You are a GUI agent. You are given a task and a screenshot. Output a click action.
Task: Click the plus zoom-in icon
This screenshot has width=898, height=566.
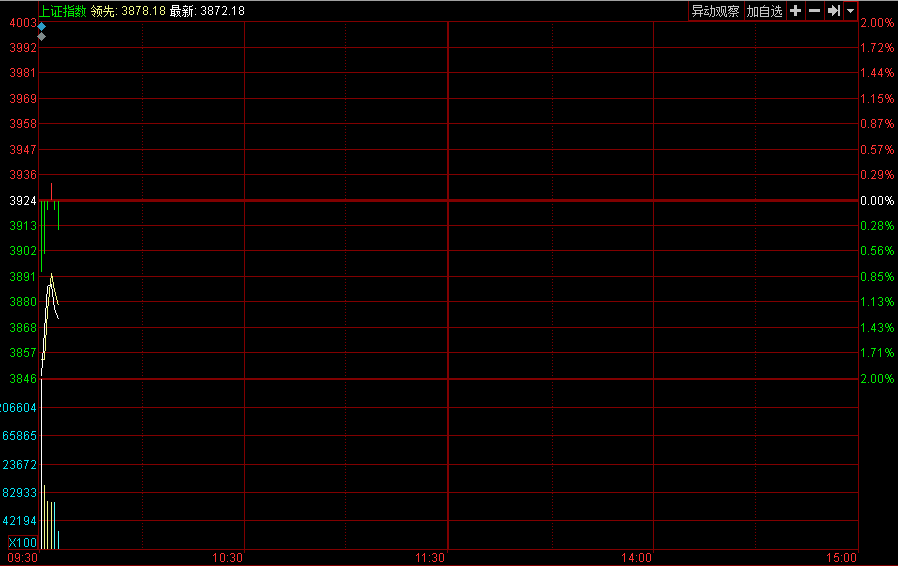796,11
